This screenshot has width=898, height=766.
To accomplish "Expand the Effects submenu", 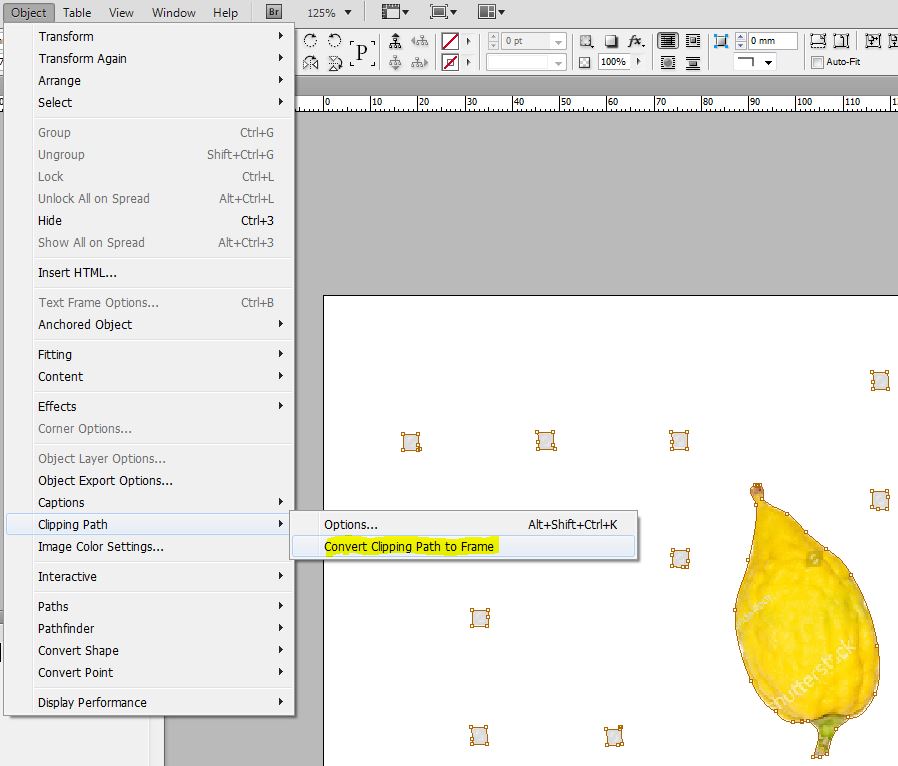I will coord(149,406).
